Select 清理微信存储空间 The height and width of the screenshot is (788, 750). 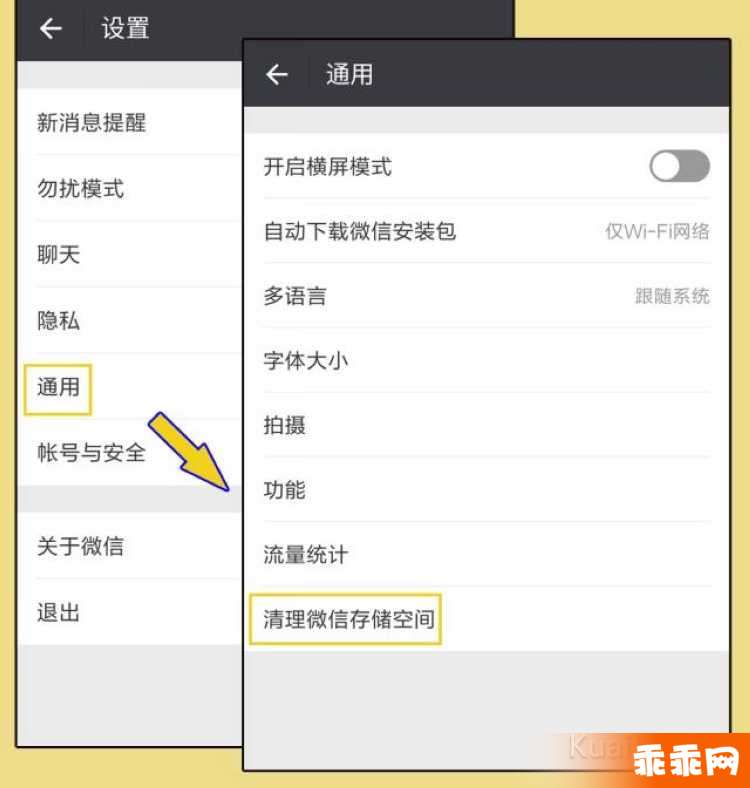tap(487, 619)
